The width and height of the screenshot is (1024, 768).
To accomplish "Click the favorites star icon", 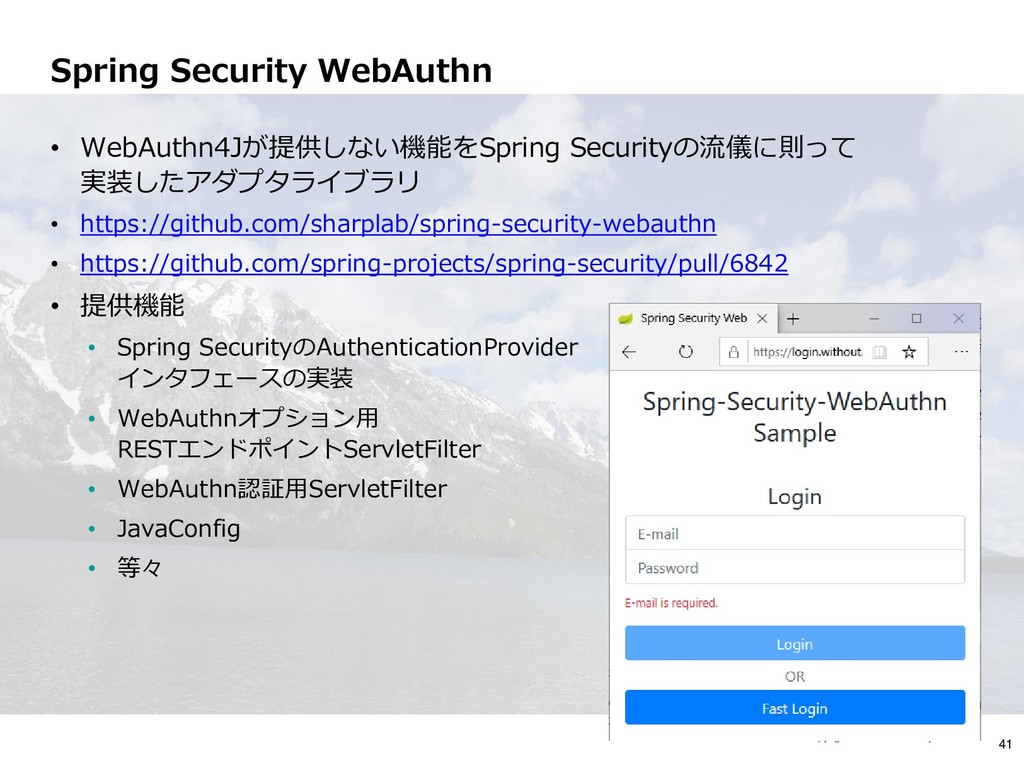I will pyautogui.click(x=909, y=353).
